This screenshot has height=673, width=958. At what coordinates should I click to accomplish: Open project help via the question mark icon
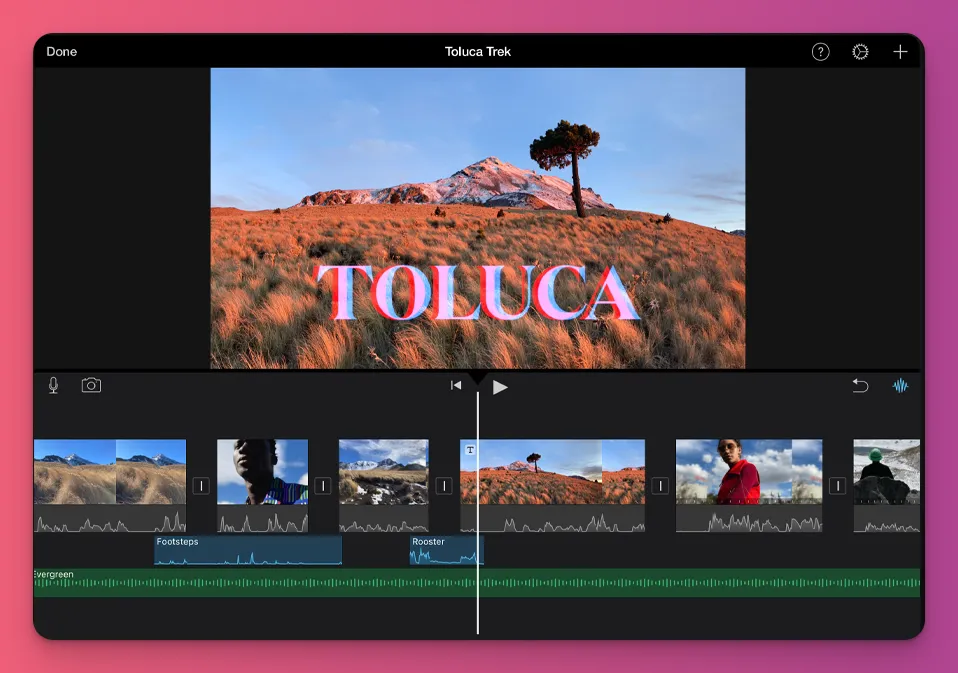point(820,51)
